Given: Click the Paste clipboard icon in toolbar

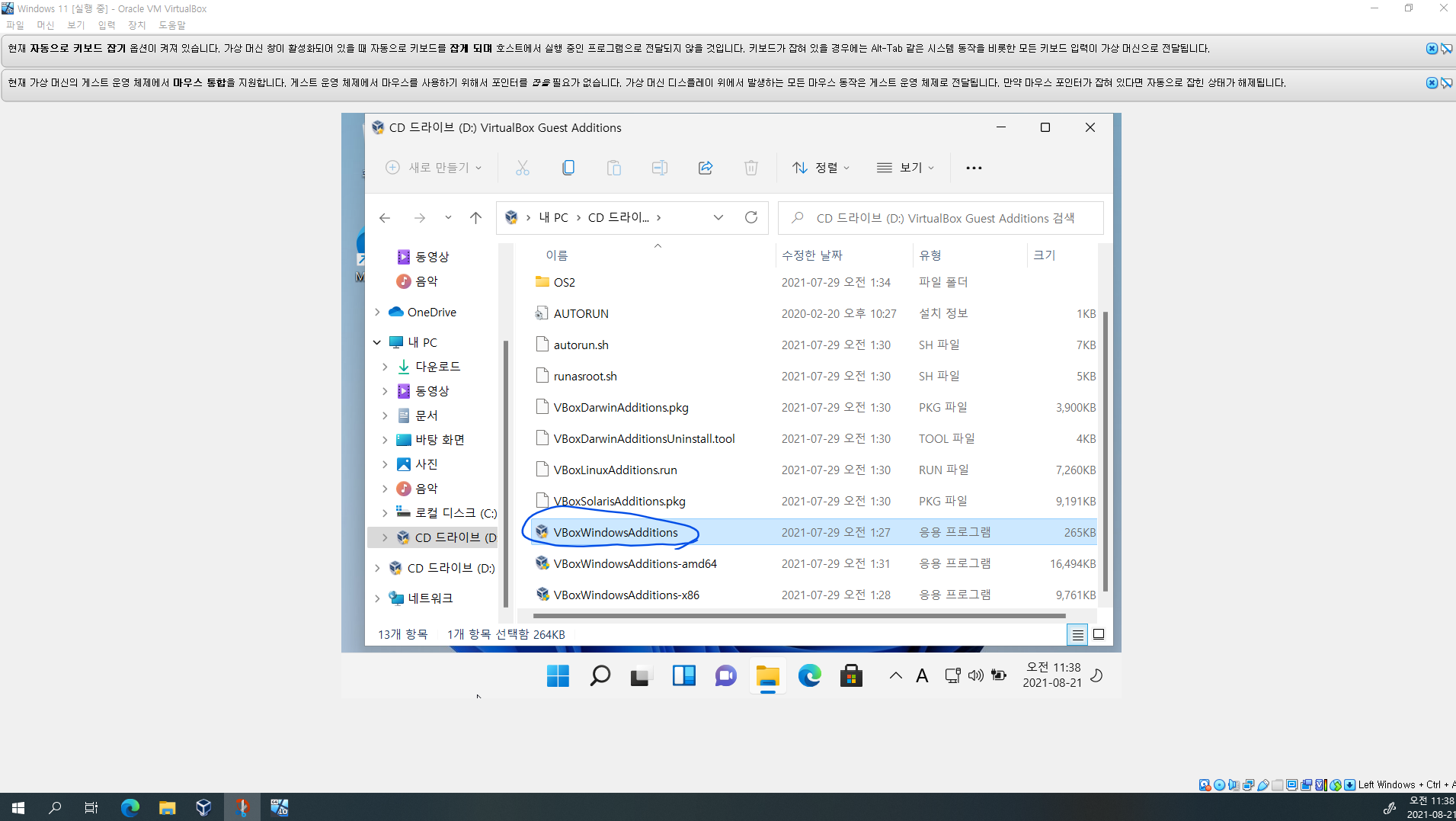Looking at the screenshot, I should 614,168.
